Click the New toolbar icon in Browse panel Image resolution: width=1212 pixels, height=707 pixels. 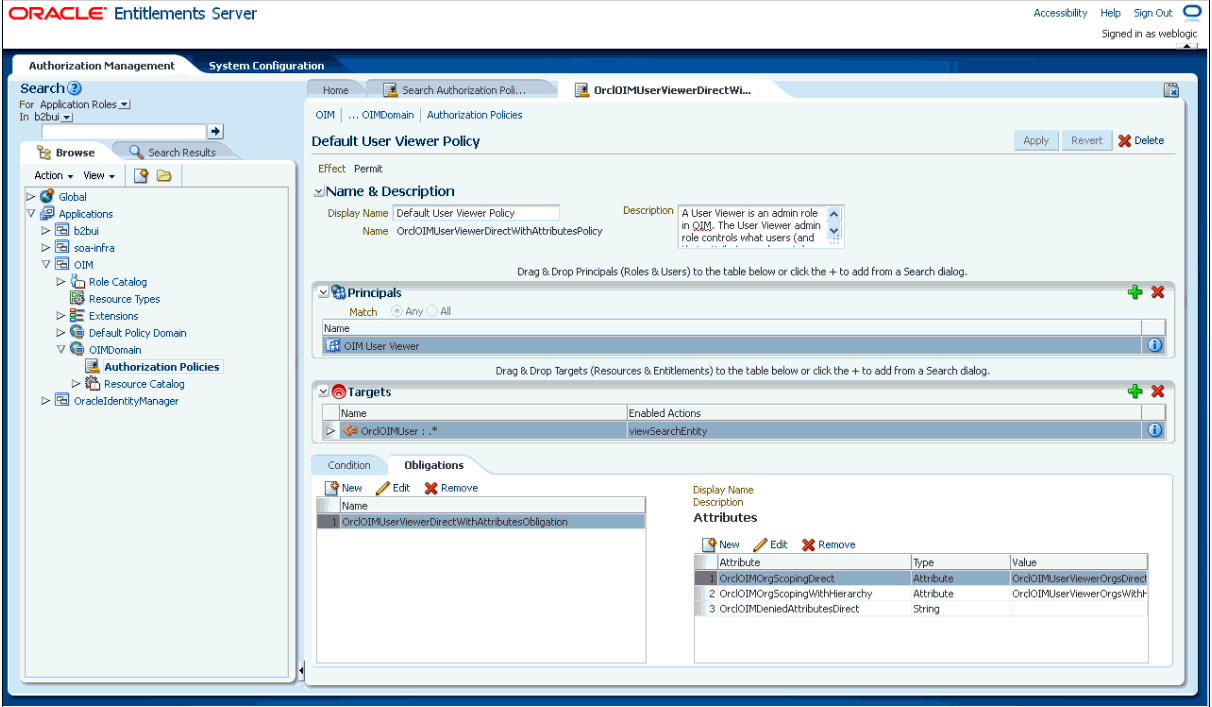(142, 176)
